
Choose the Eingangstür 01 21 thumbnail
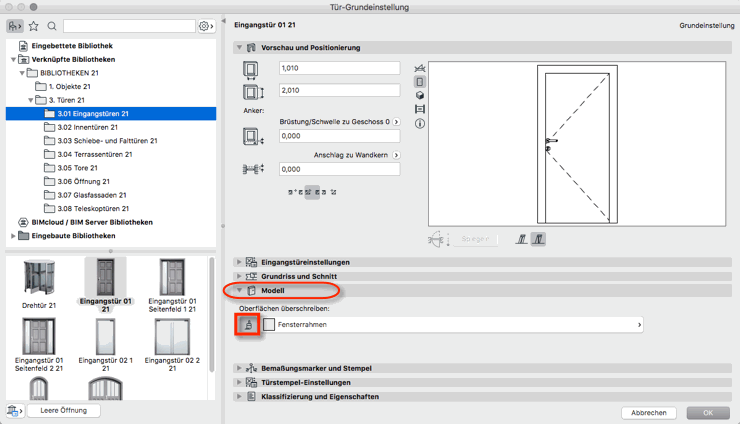tap(105, 285)
